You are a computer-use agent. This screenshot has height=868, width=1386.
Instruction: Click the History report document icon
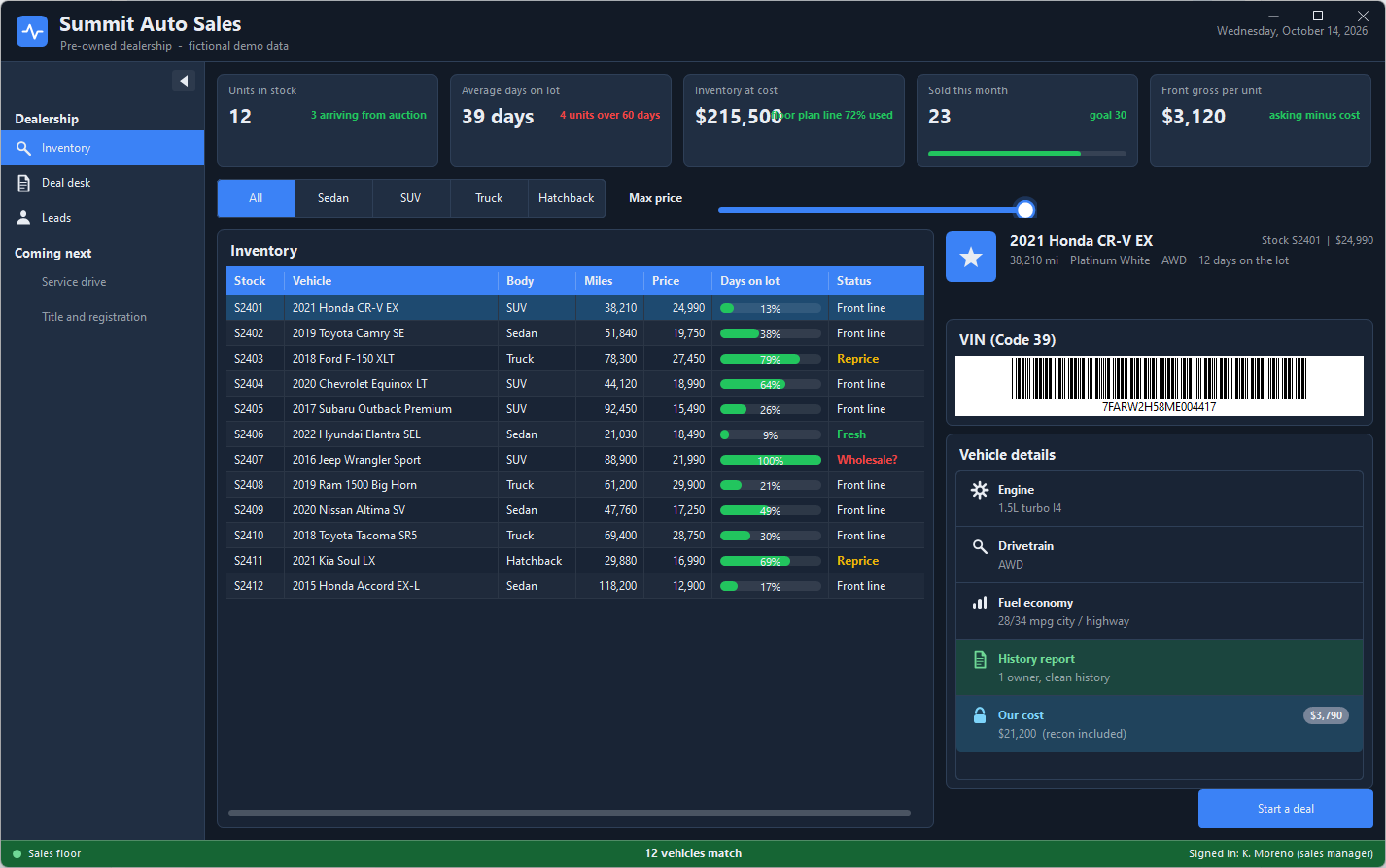[x=980, y=659]
